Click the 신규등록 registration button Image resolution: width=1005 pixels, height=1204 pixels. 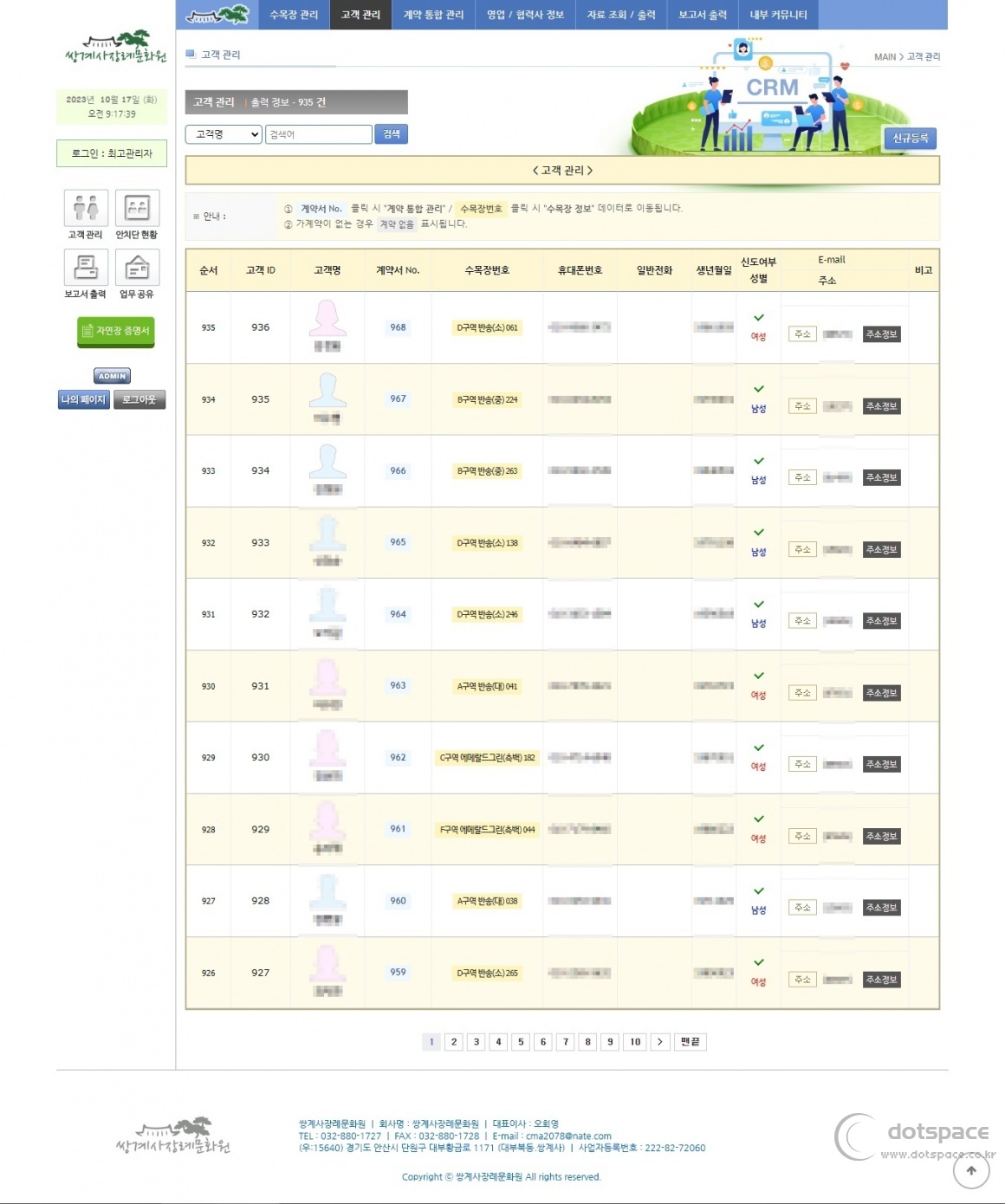point(911,138)
